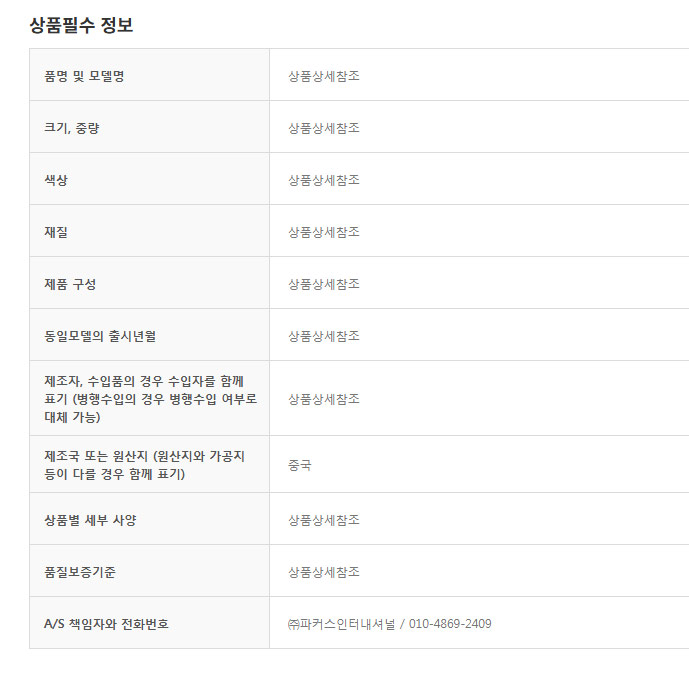Click the ㈜파커스인터내셔널 phone number text
The width and height of the screenshot is (689, 677).
pyautogui.click(x=390, y=624)
